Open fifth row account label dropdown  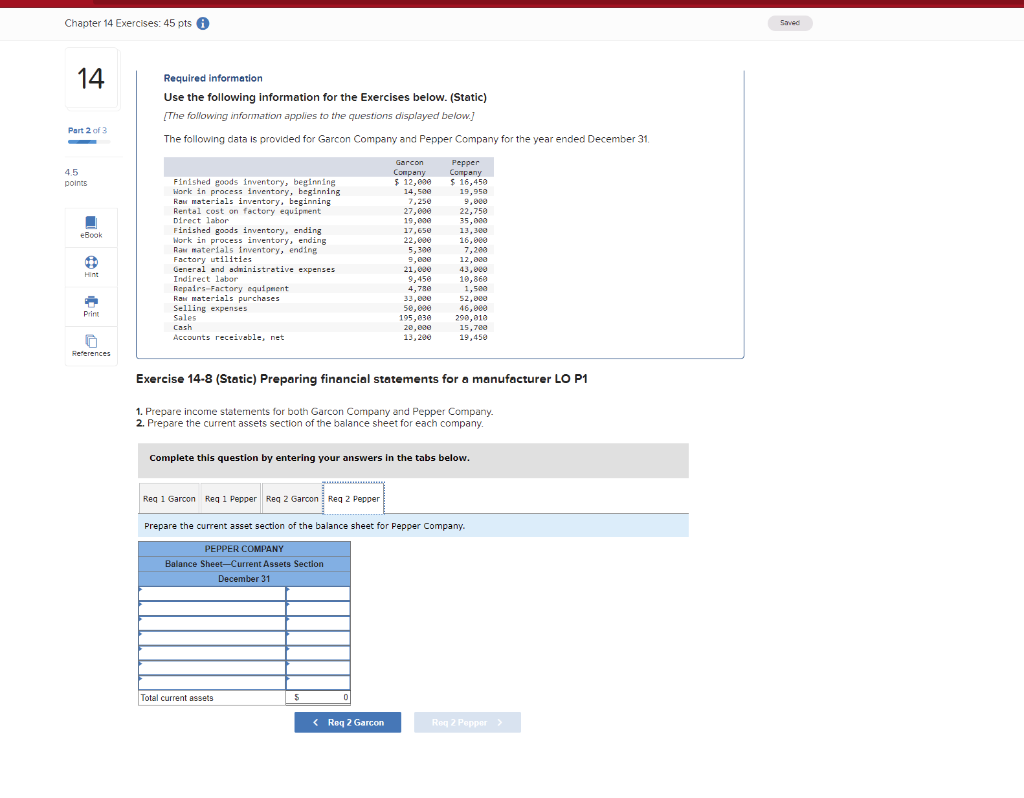pyautogui.click(x=212, y=653)
